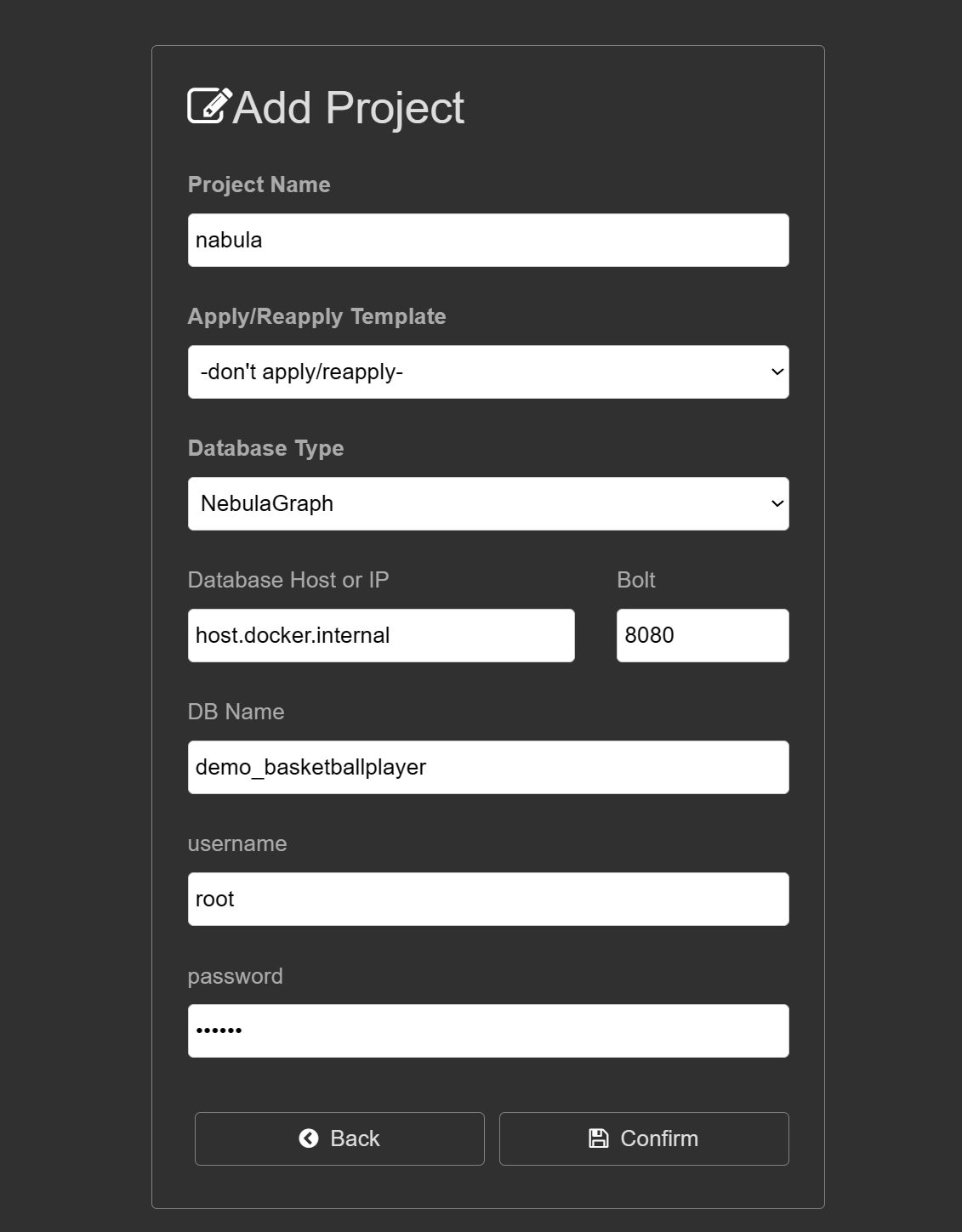Click the floppy disk save icon
Screen dimensions: 962x1232
[x=599, y=1138]
